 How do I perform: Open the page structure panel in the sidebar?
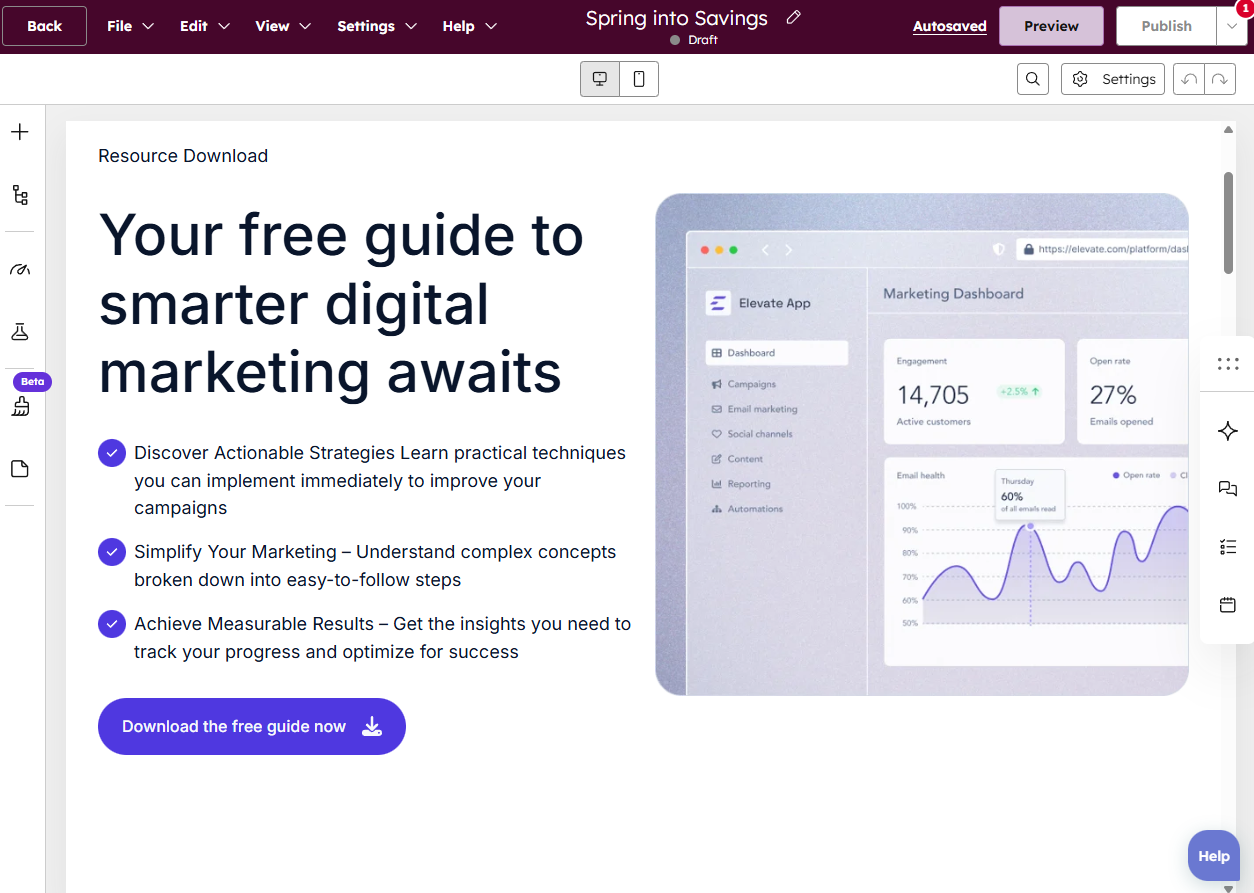coord(19,195)
